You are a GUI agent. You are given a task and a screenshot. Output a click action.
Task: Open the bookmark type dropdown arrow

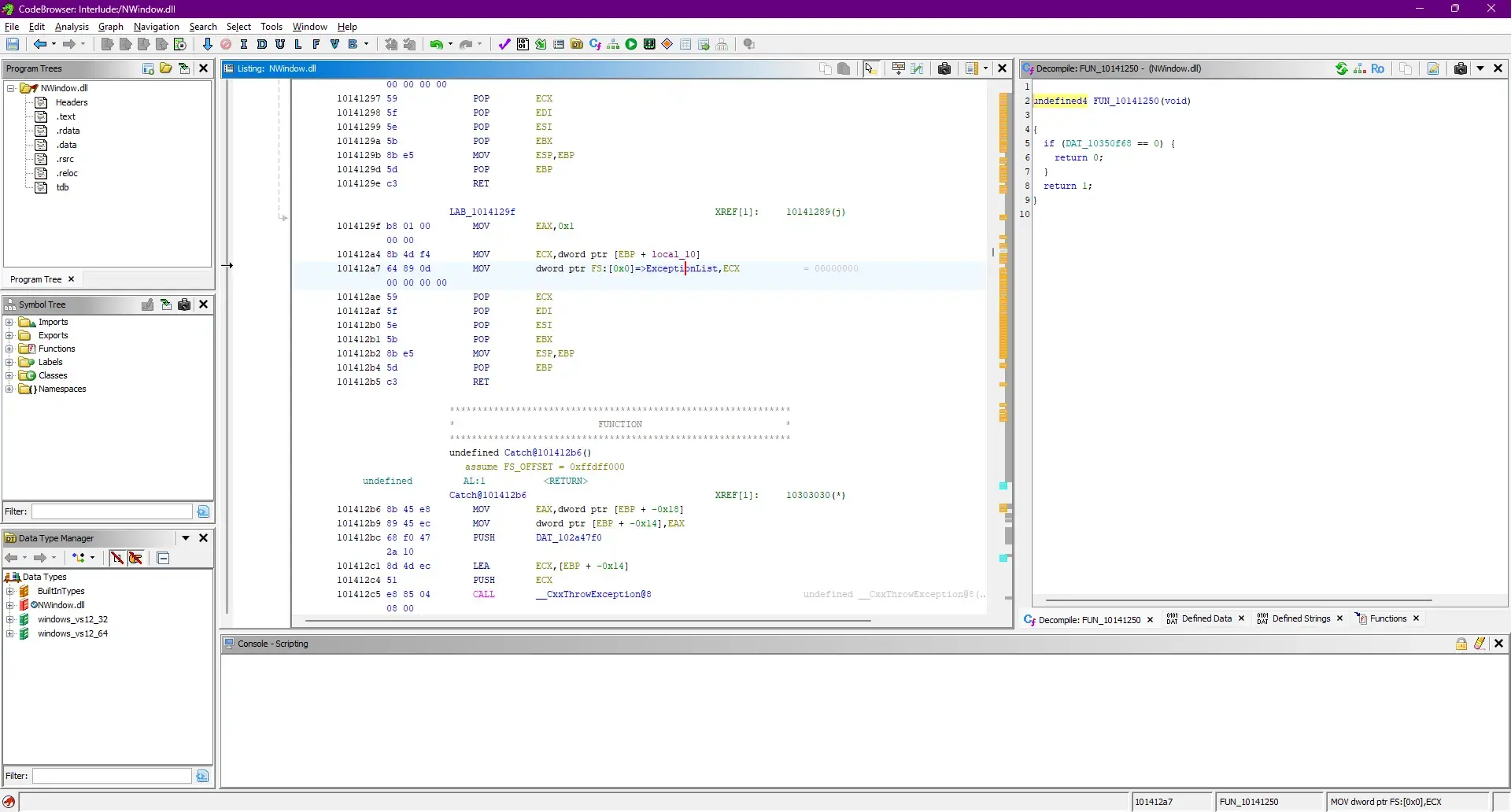[x=367, y=44]
